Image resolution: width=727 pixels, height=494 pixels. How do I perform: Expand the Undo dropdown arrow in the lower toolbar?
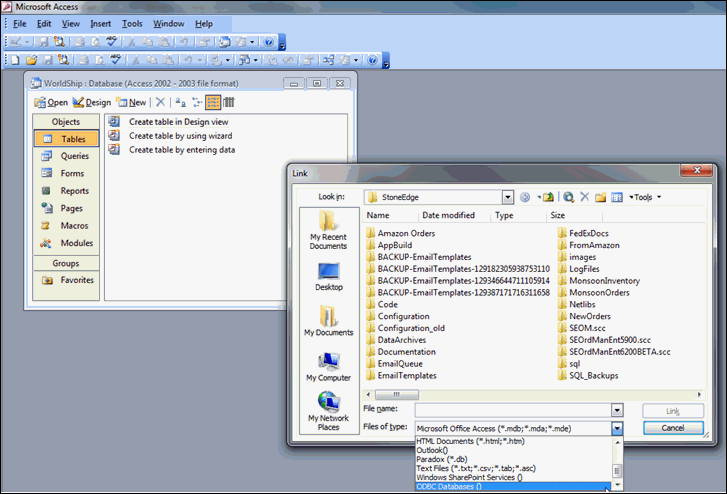(200, 60)
